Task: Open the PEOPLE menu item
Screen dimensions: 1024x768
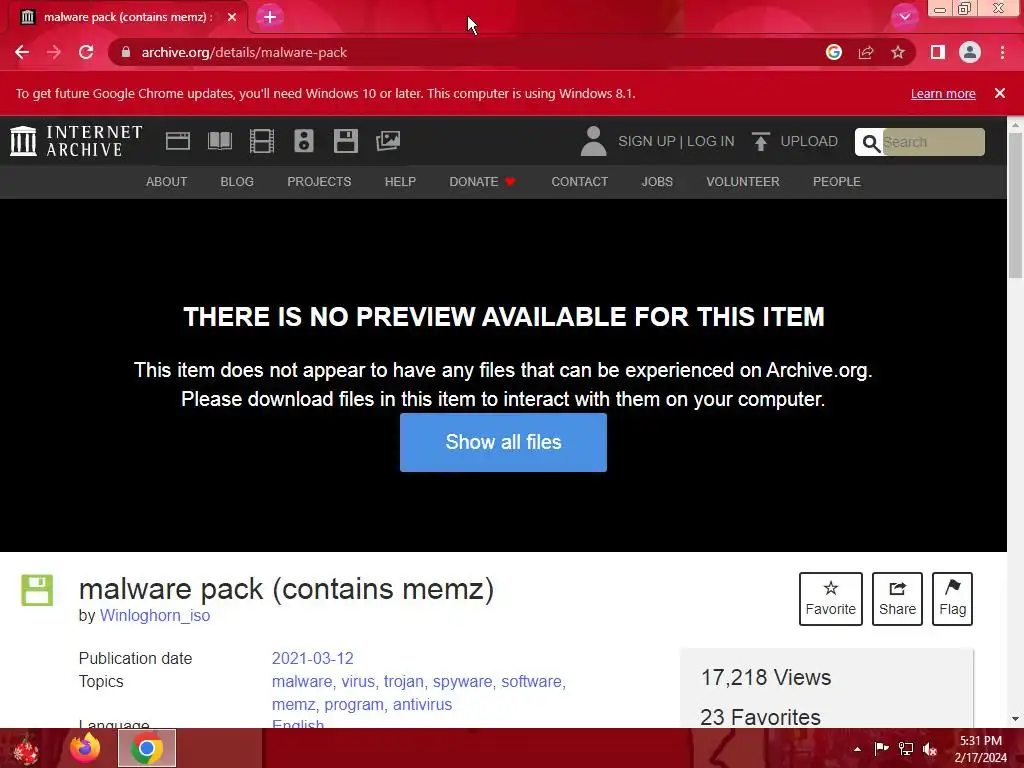Action: pos(837,182)
